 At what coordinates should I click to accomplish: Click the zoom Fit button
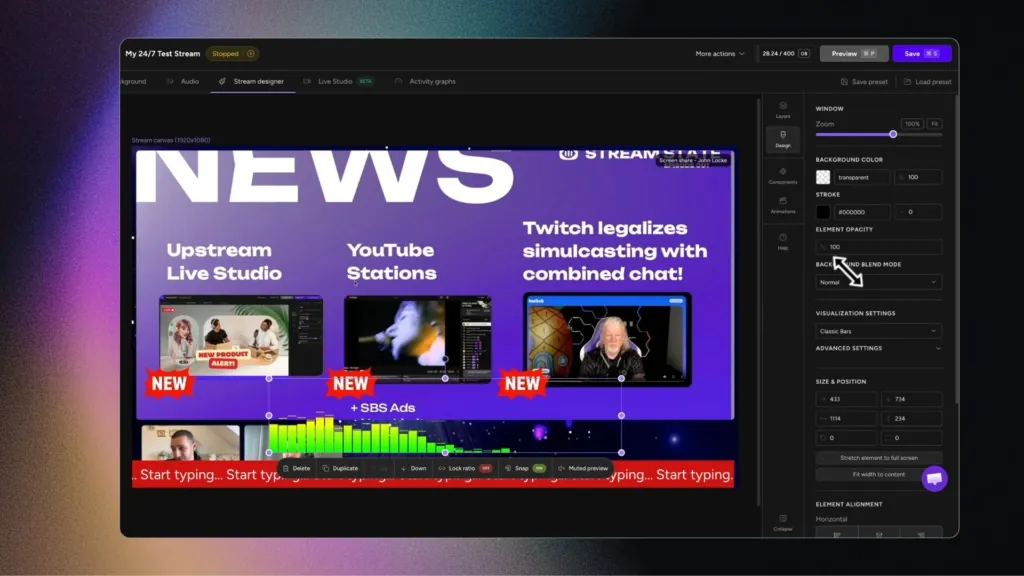[935, 123]
